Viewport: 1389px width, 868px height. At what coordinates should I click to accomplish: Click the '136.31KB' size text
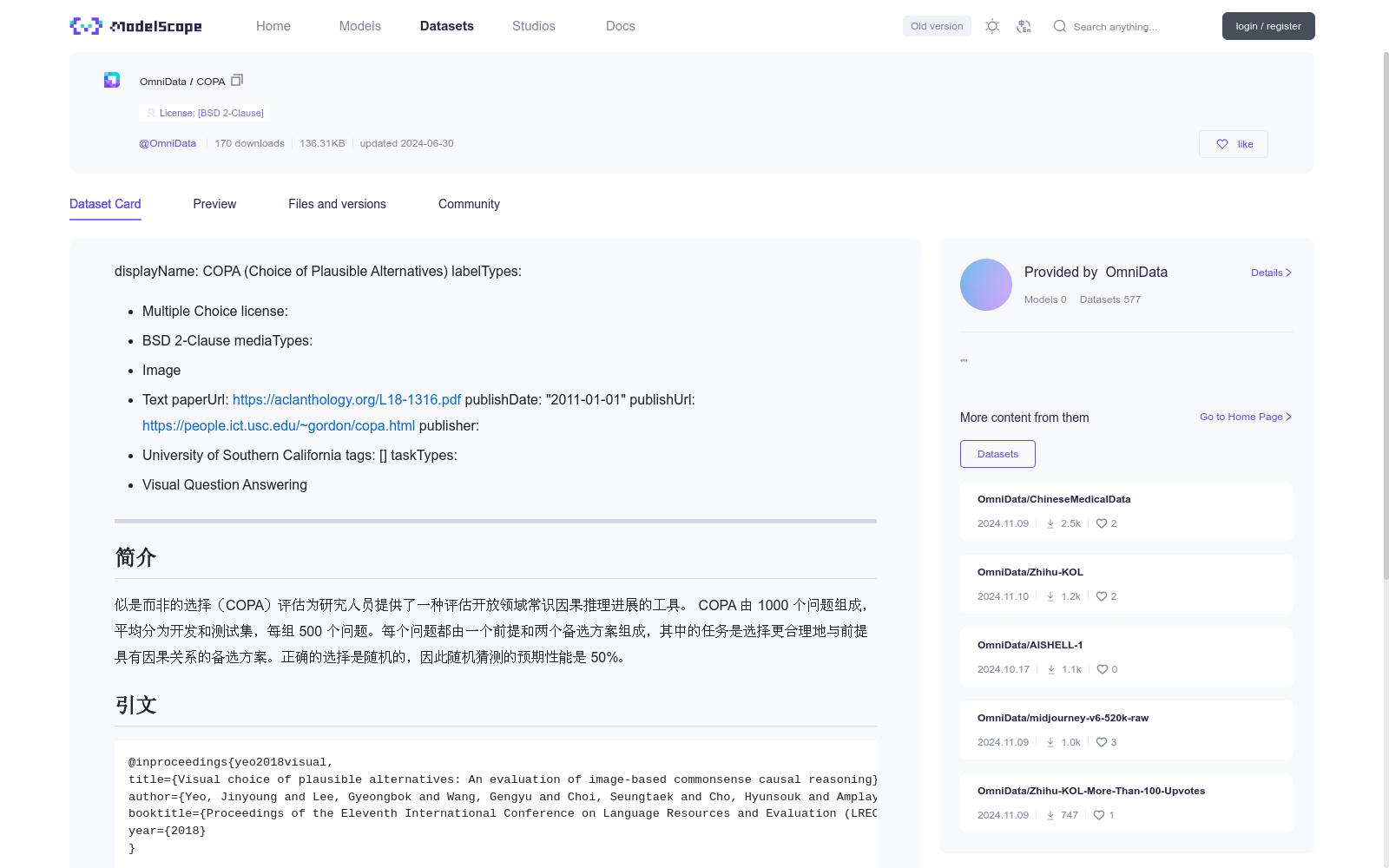click(x=322, y=143)
